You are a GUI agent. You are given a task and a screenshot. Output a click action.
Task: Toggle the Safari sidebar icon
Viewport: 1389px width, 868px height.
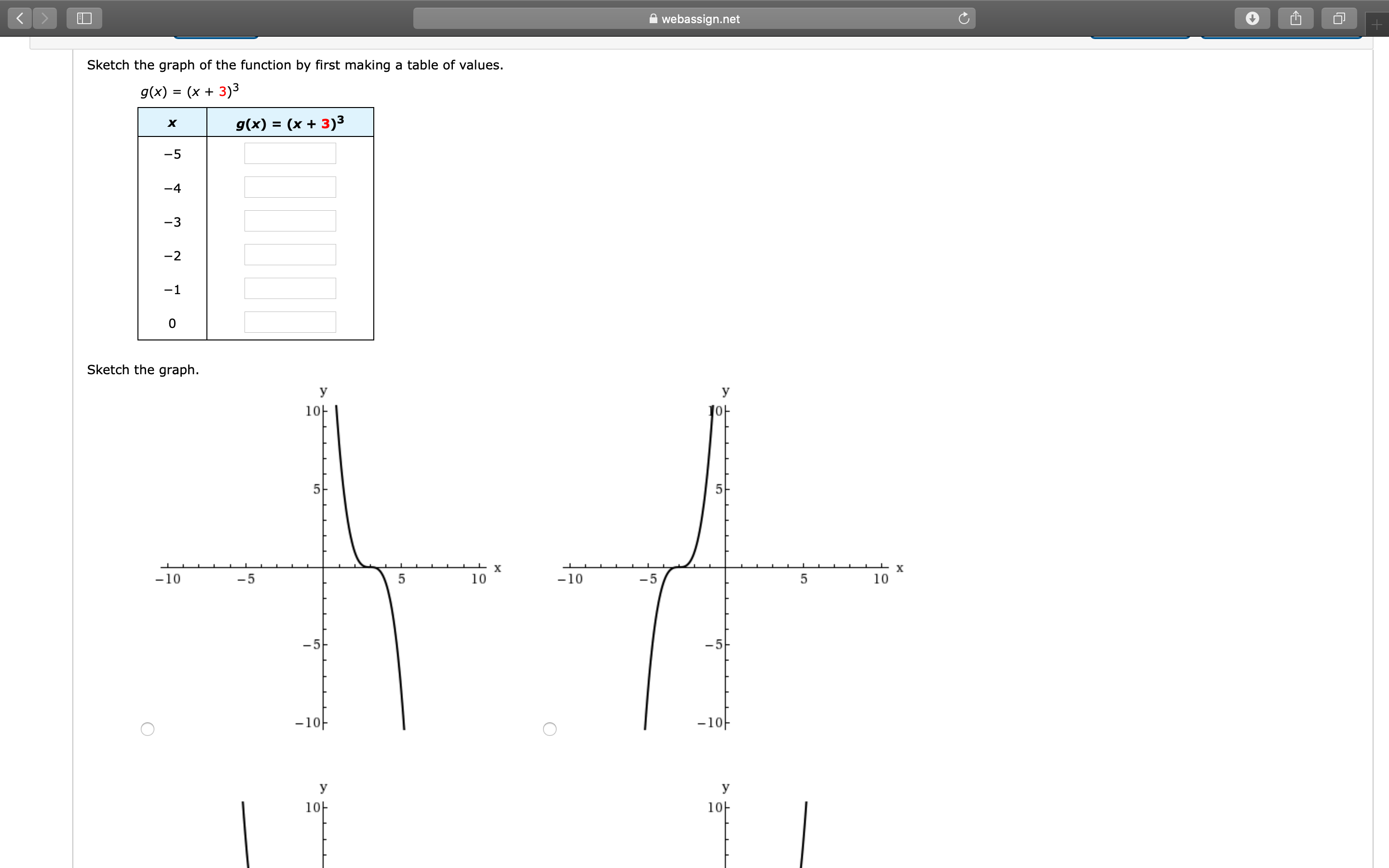point(84,18)
